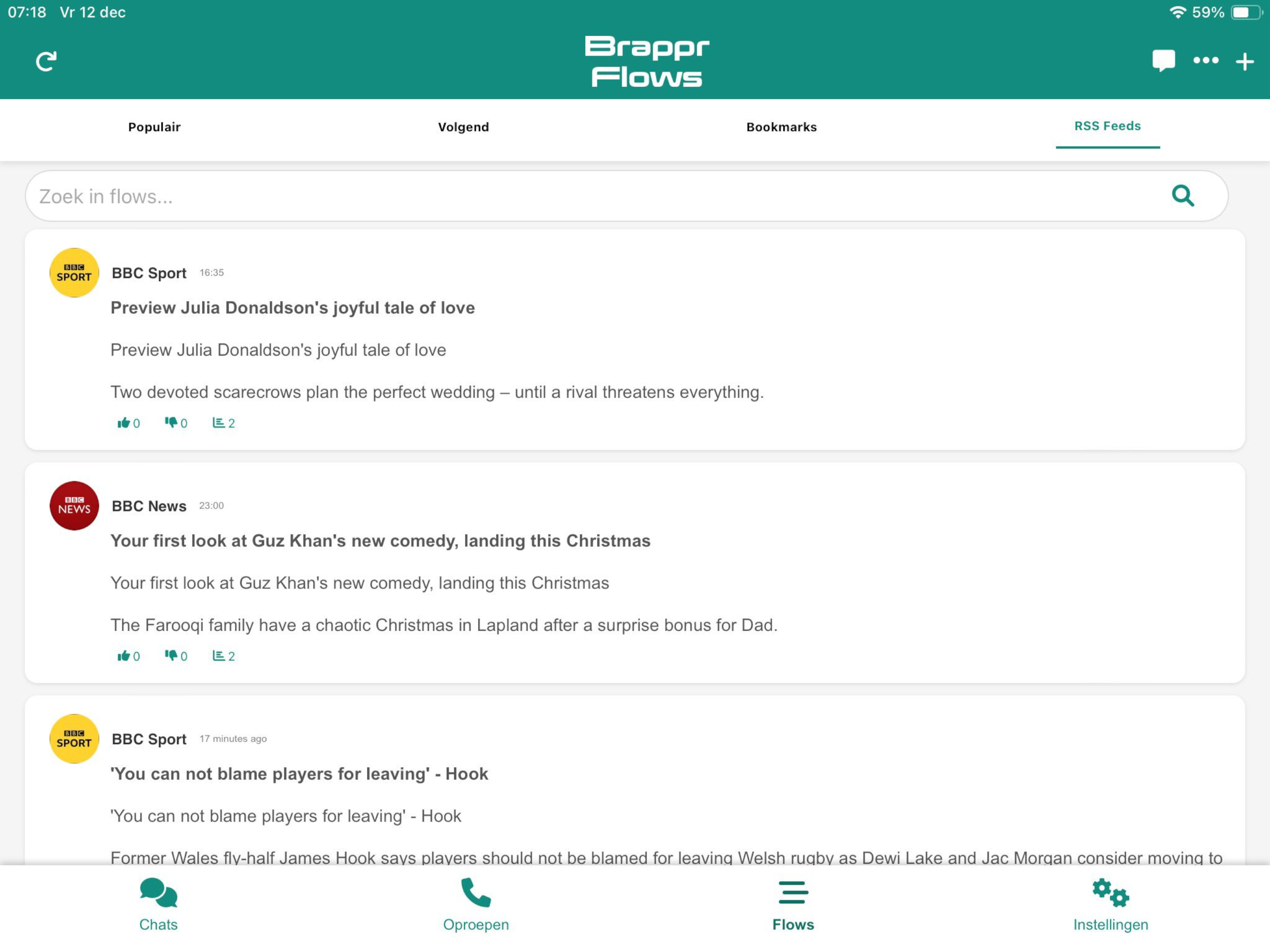The height and width of the screenshot is (952, 1270).
Task: Click 'The Farooqi family have a chaotic Christmas' text
Action: coord(444,625)
